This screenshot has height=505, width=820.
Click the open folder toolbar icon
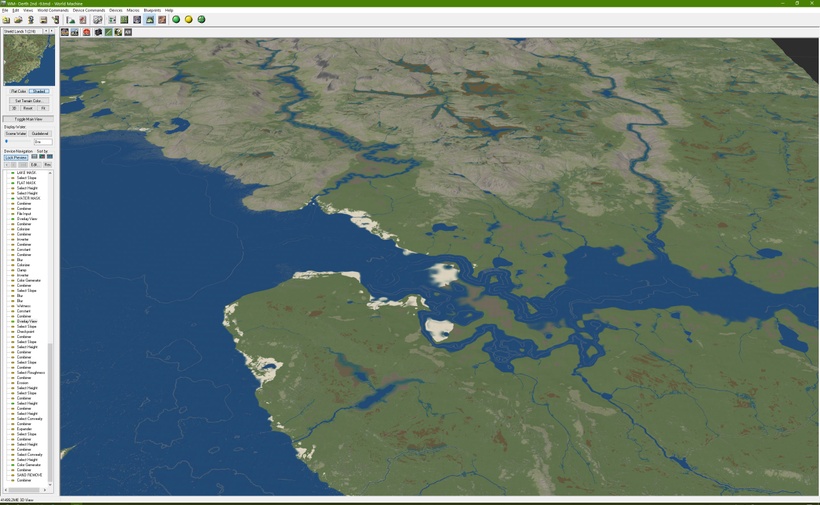point(18,19)
